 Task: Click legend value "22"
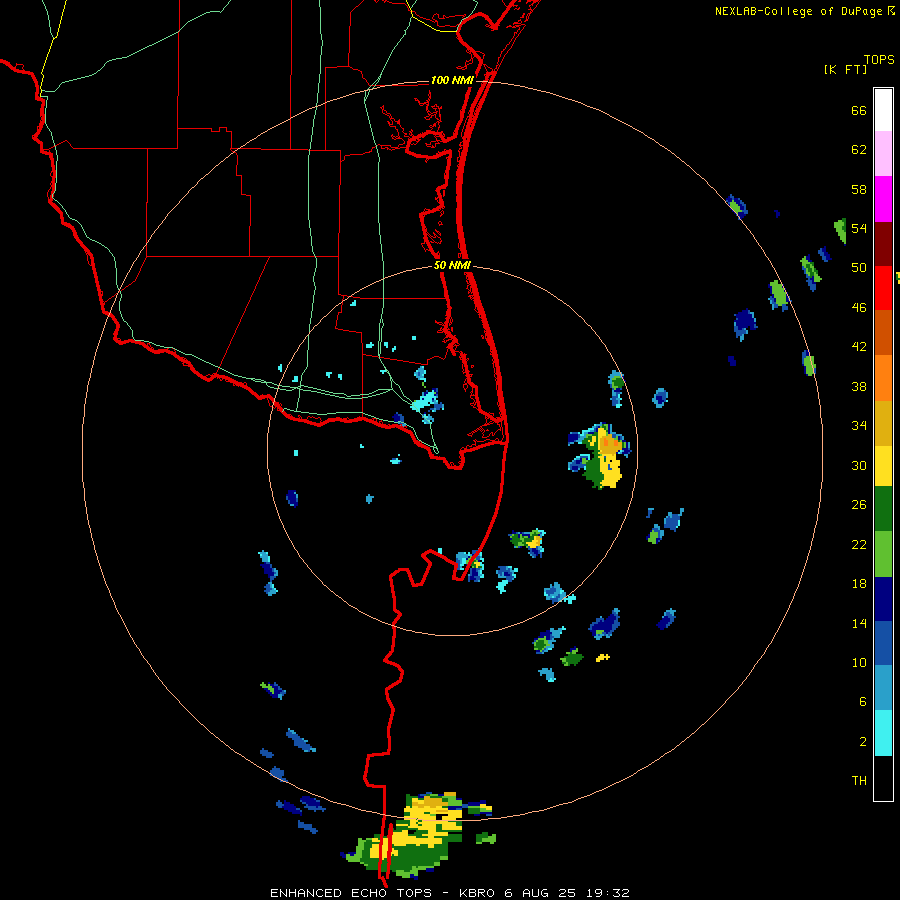pos(859,544)
